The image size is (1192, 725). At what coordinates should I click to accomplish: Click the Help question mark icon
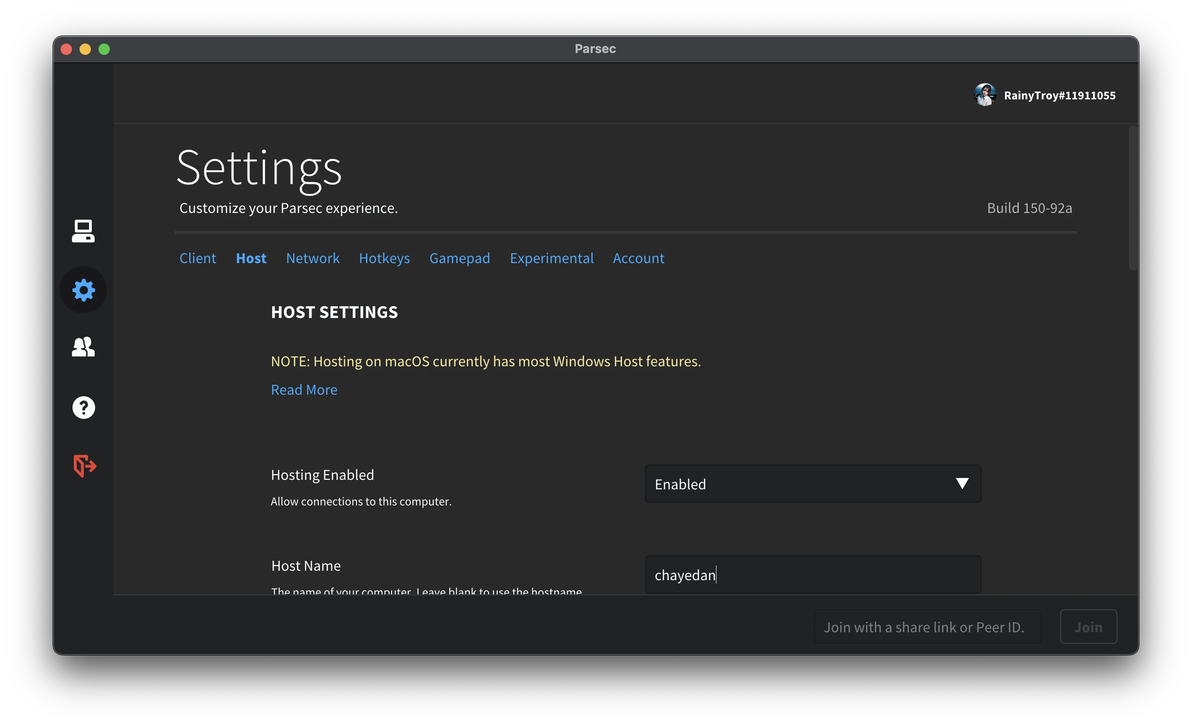pyautogui.click(x=83, y=407)
